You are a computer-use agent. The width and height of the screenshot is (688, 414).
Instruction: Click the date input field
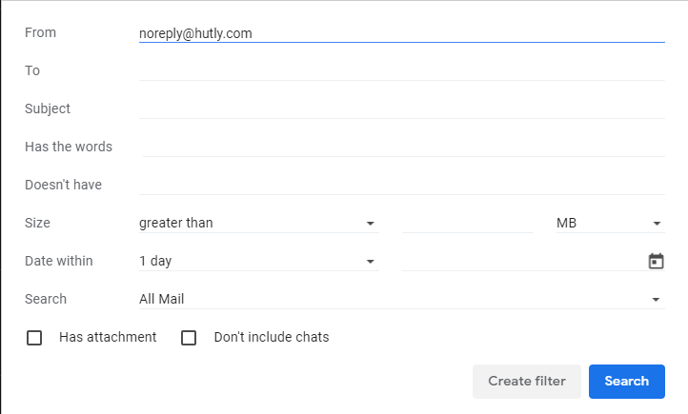click(524, 261)
